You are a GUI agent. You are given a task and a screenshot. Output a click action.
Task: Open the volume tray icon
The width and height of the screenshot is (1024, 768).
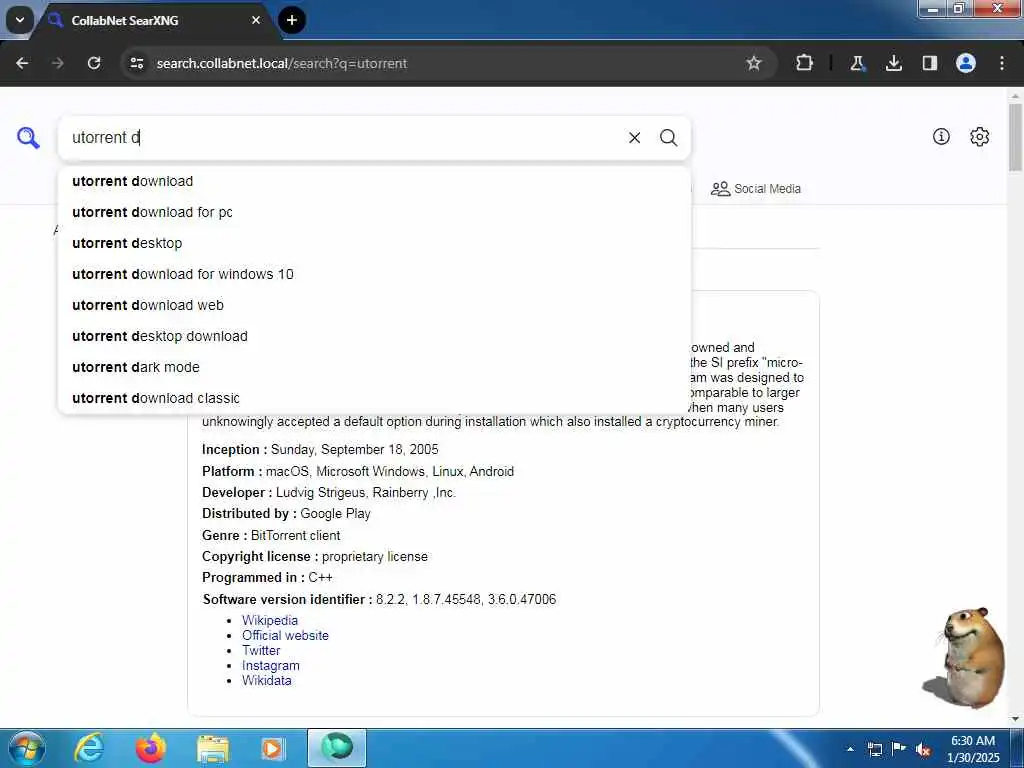923,749
